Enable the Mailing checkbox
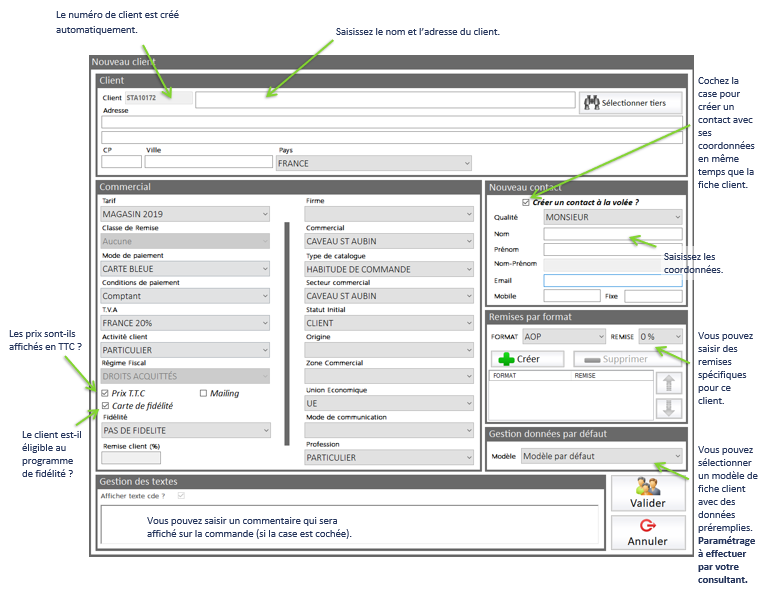The height and width of the screenshot is (602, 773). (x=204, y=393)
